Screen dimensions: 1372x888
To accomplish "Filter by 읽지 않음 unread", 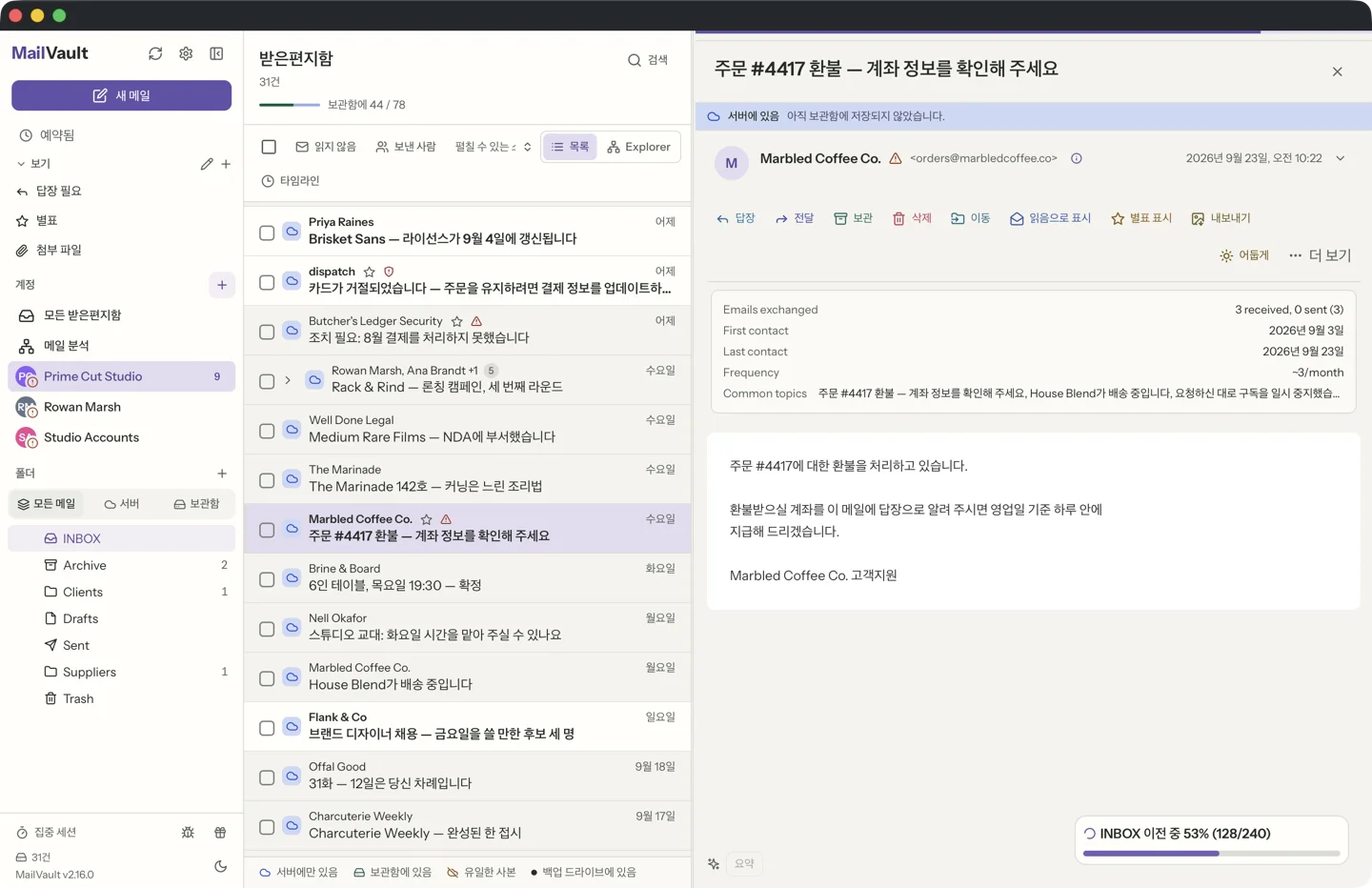I will [326, 147].
